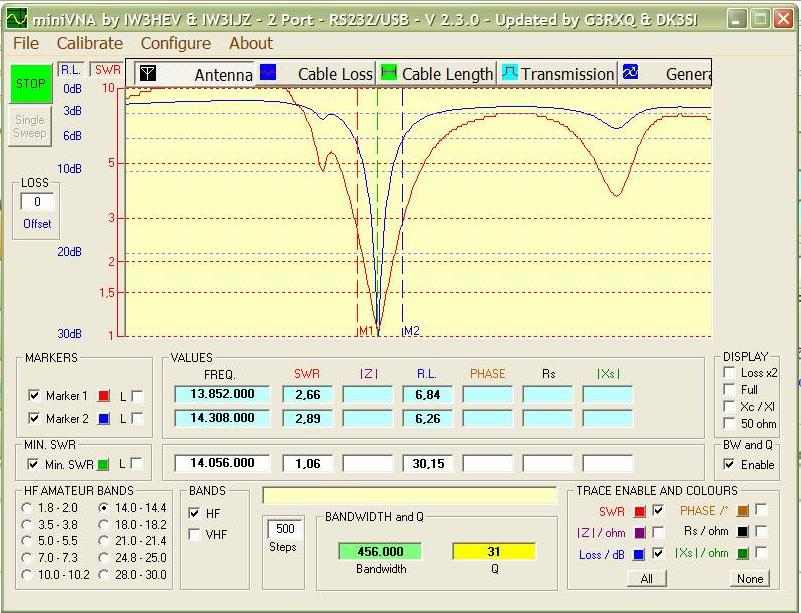Click the blue Cable Loss tab icon
The height and width of the screenshot is (613, 801).
tap(267, 73)
